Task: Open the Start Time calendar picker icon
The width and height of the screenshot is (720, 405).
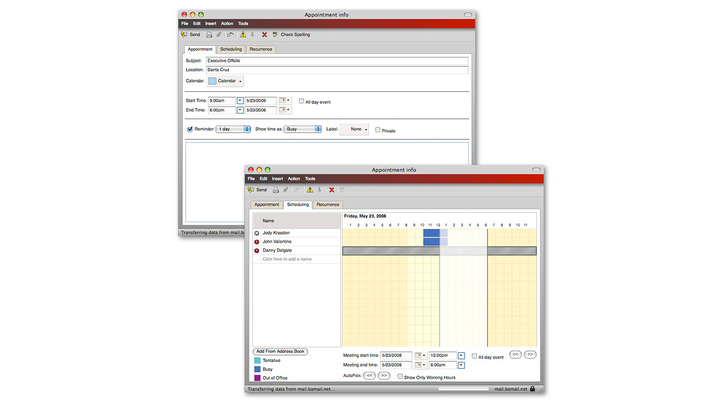Action: click(x=284, y=101)
